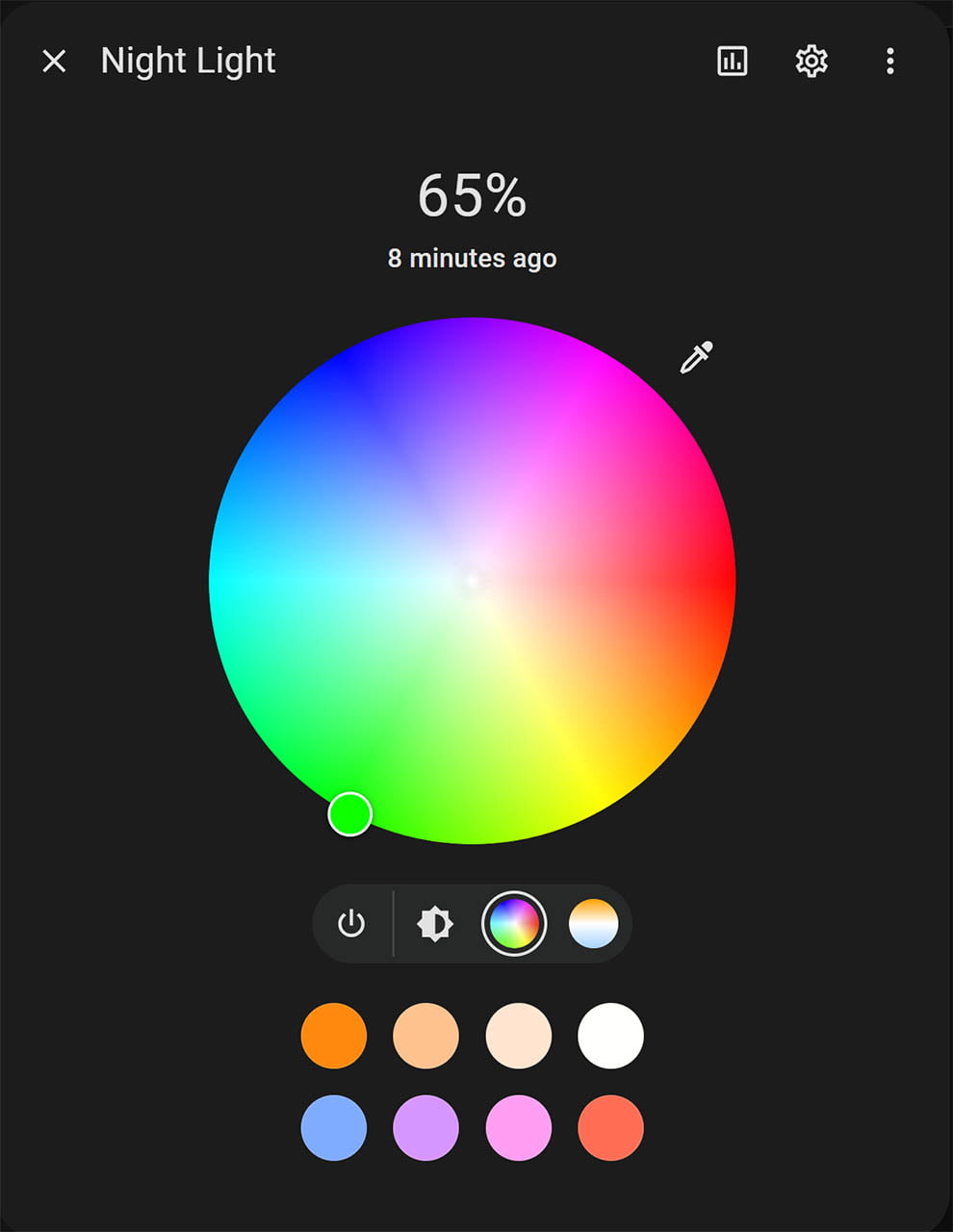
Task: Select the eyedropper color picker icon
Action: tap(696, 357)
